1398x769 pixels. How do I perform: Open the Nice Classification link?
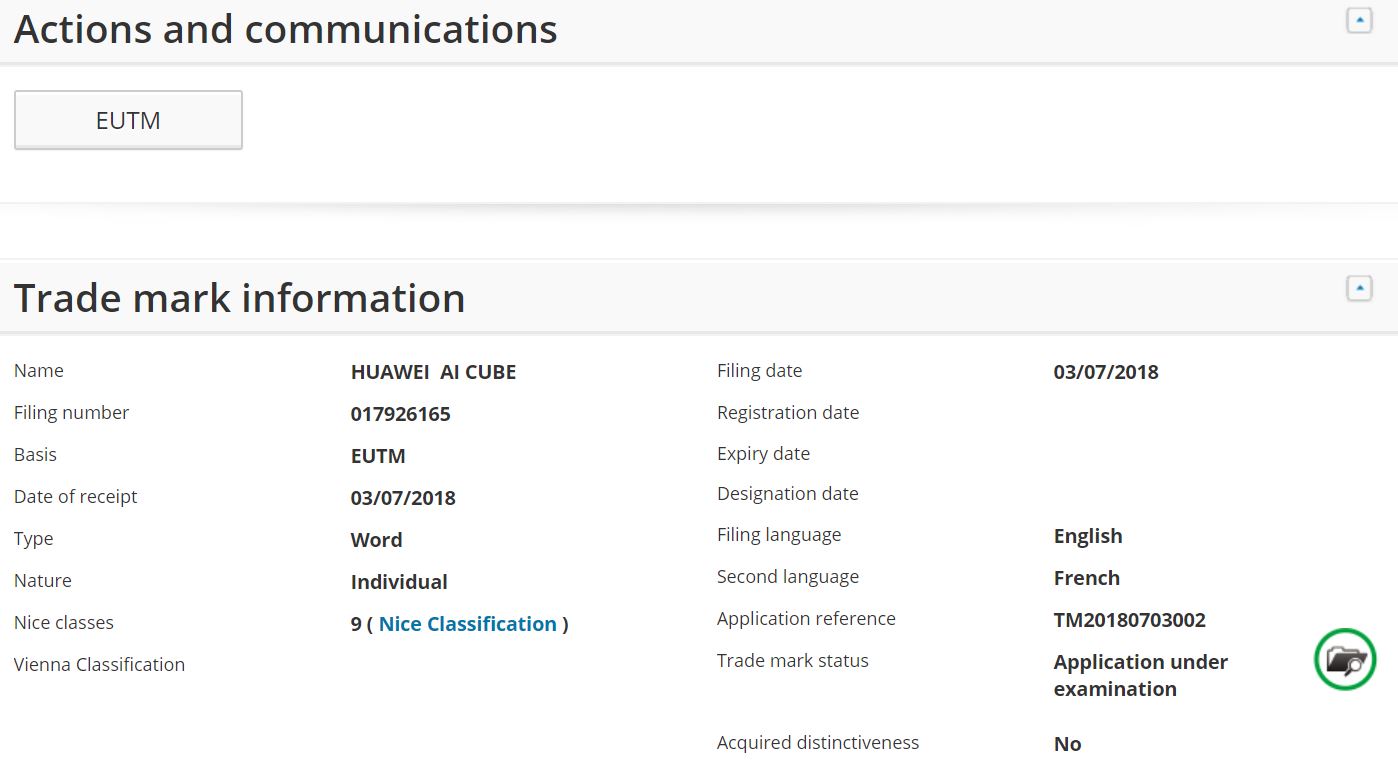(467, 624)
